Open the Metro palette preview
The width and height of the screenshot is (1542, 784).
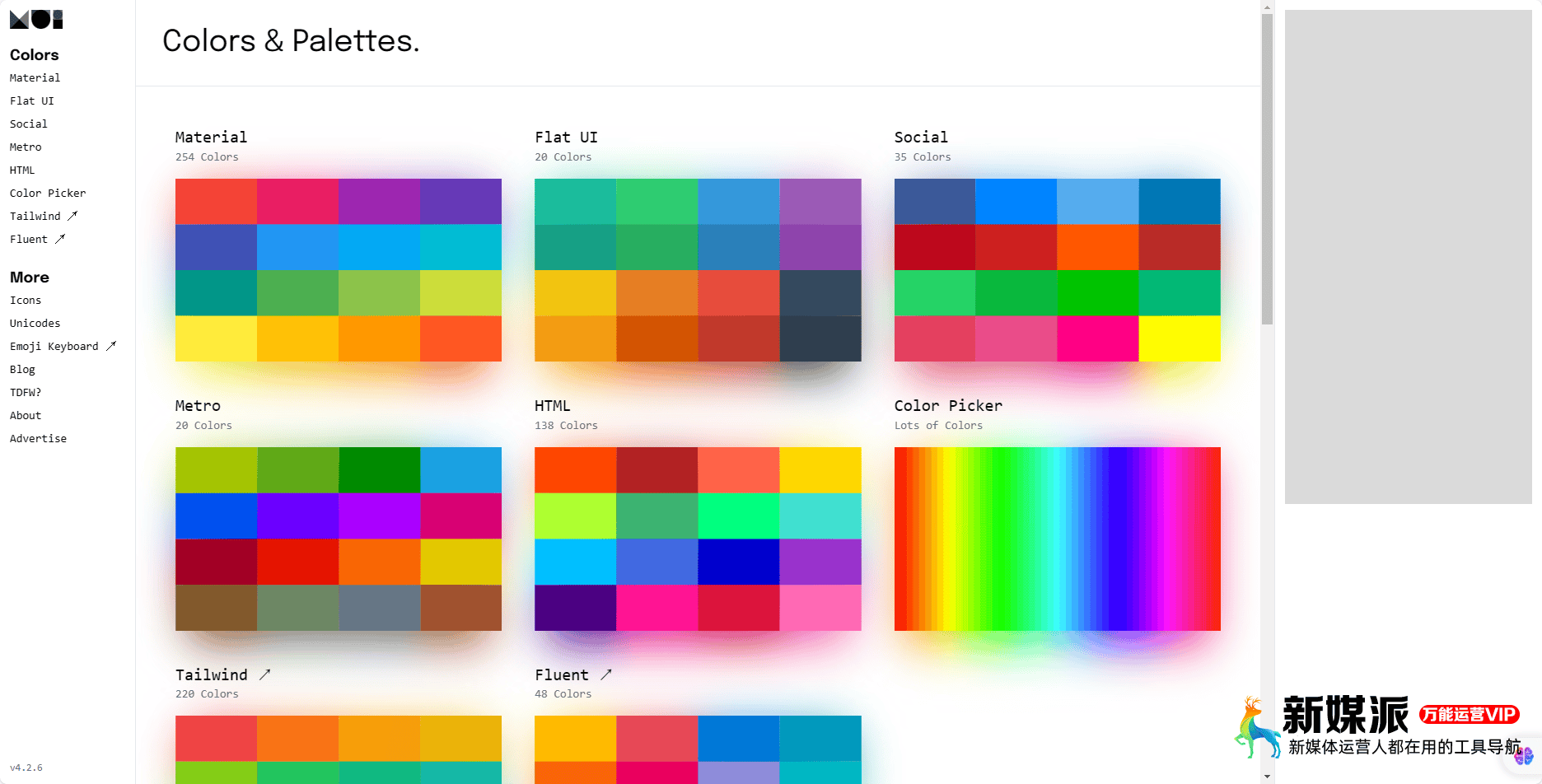click(x=338, y=539)
